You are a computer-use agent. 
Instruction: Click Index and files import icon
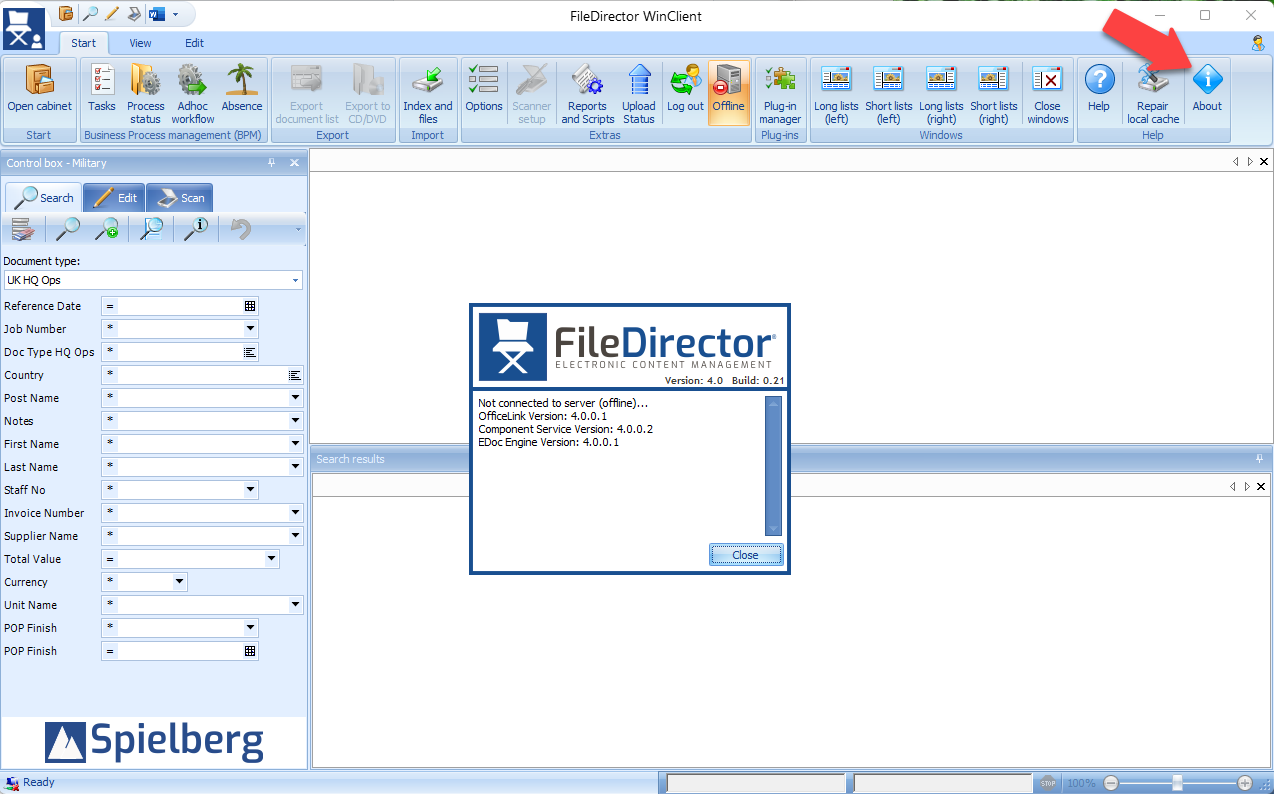point(428,92)
